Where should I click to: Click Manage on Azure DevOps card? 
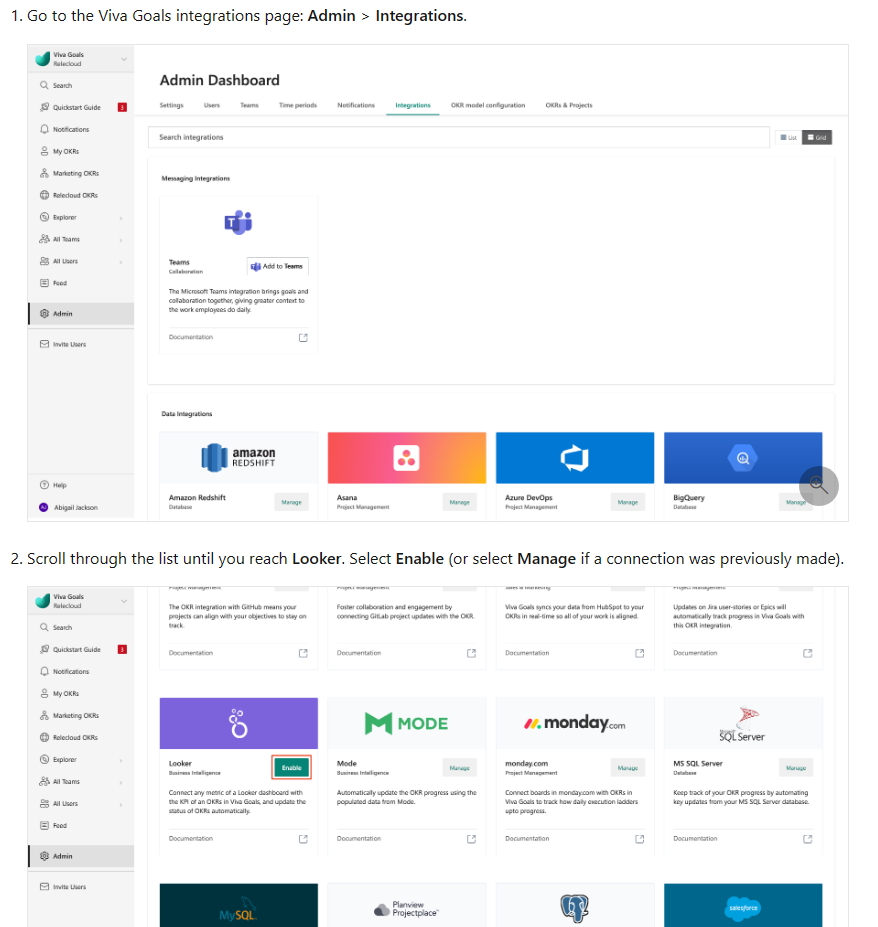pos(628,502)
